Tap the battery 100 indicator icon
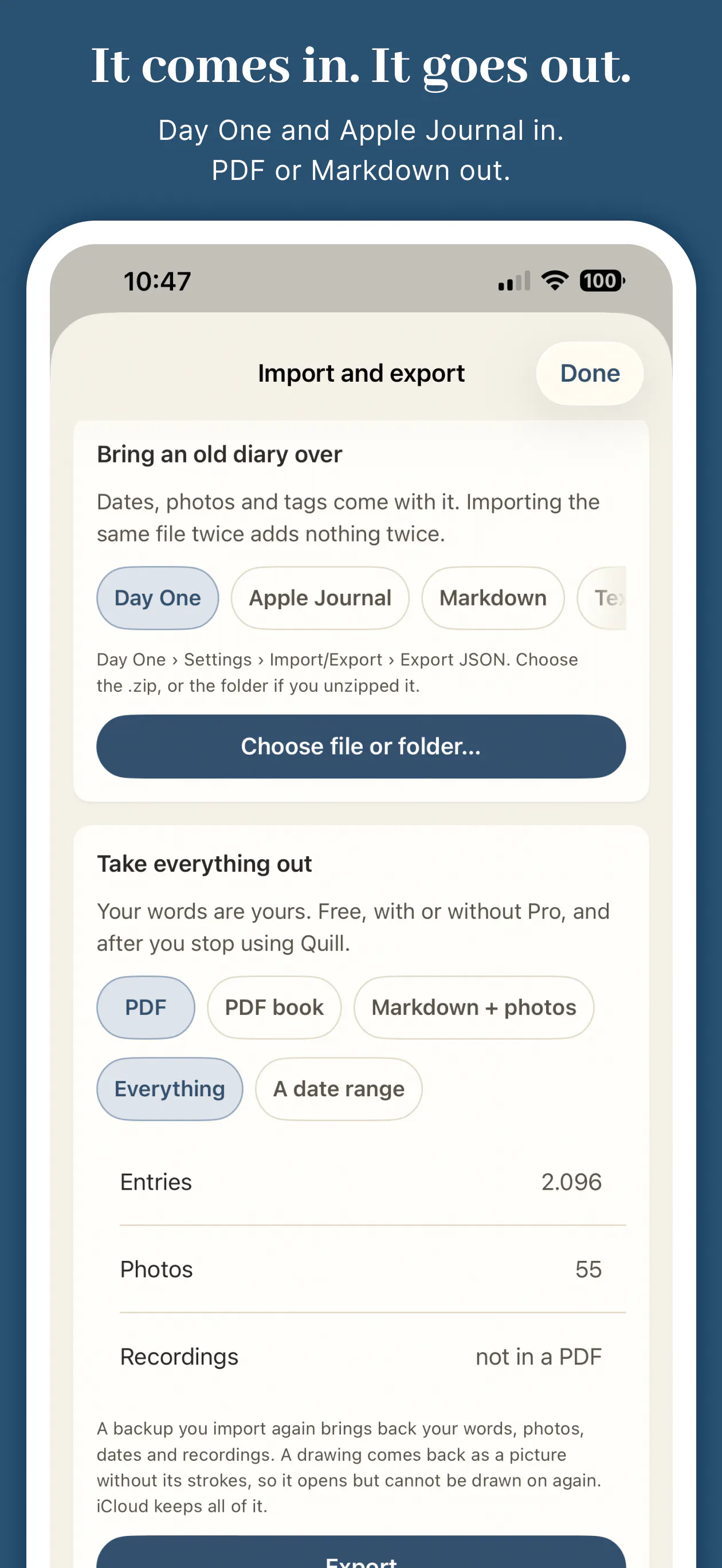 (602, 281)
